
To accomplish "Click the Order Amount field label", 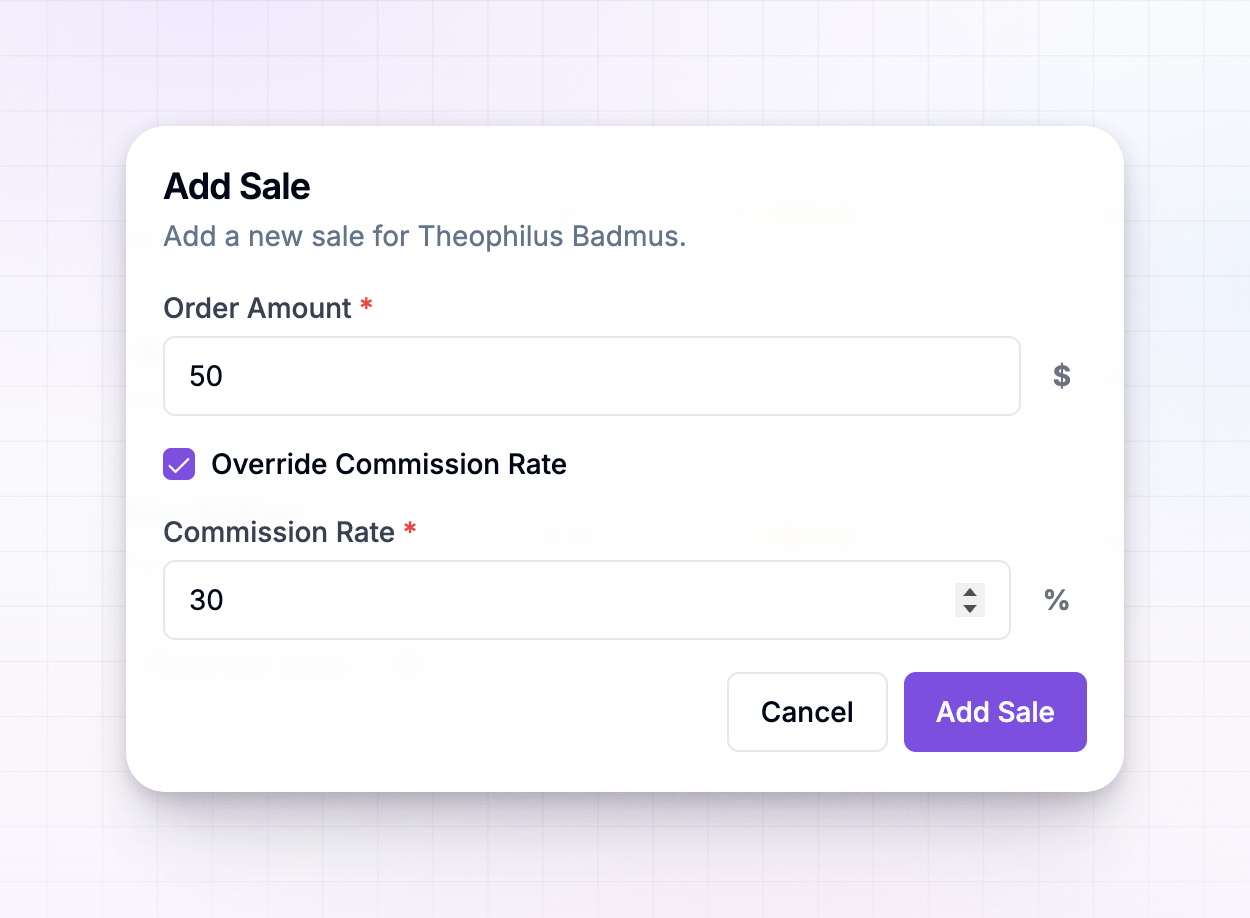I will coord(257,308).
